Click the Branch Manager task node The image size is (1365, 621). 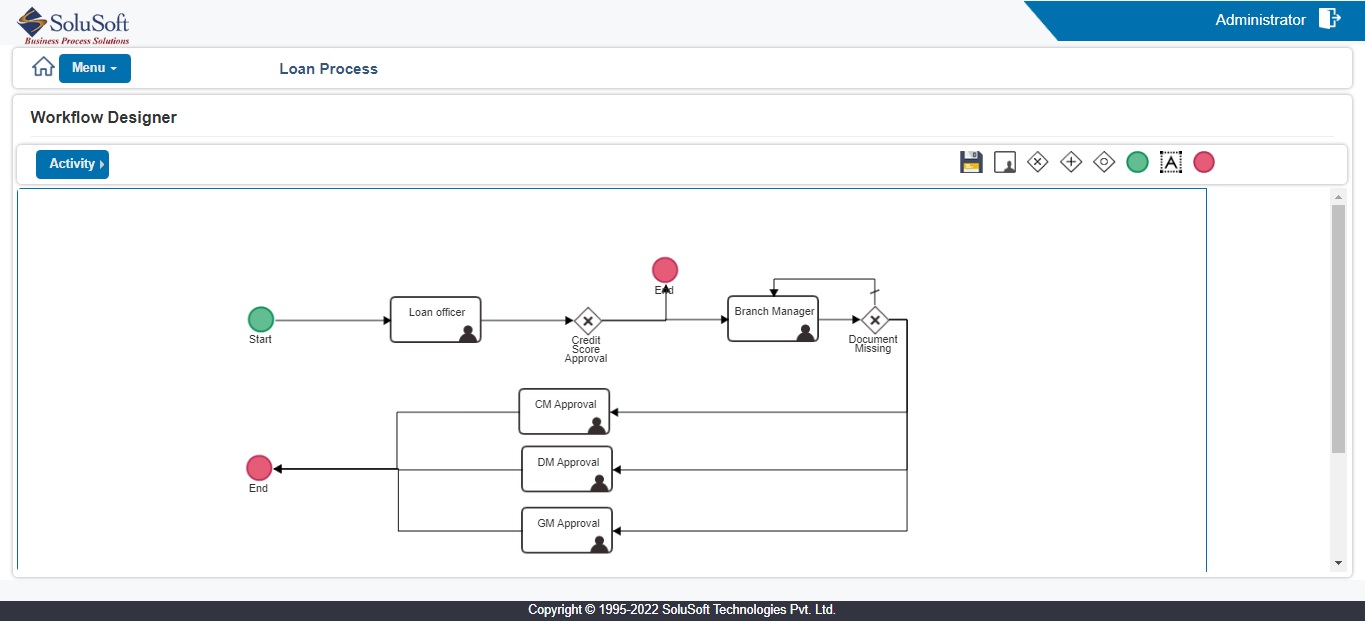tap(772, 318)
